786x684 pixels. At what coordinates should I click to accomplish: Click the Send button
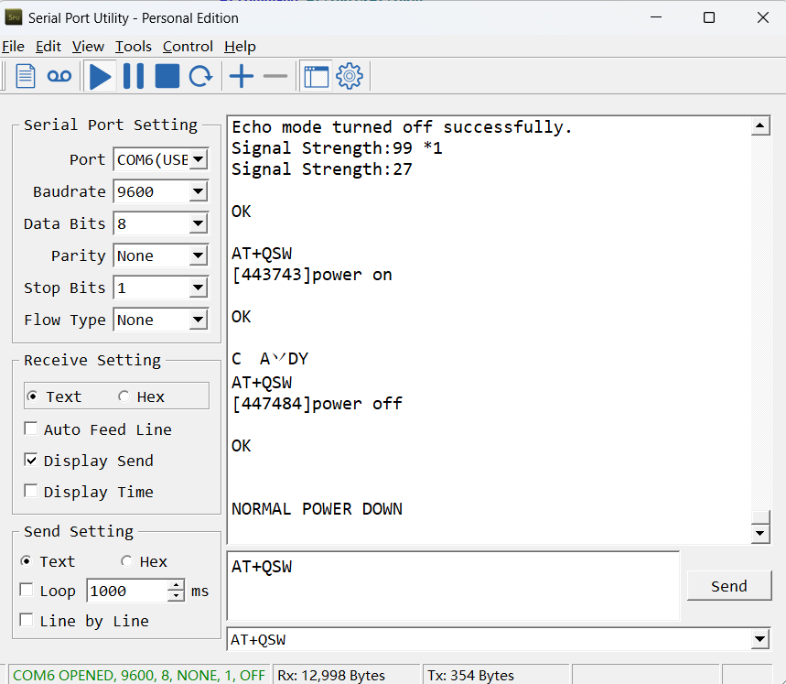pos(729,586)
